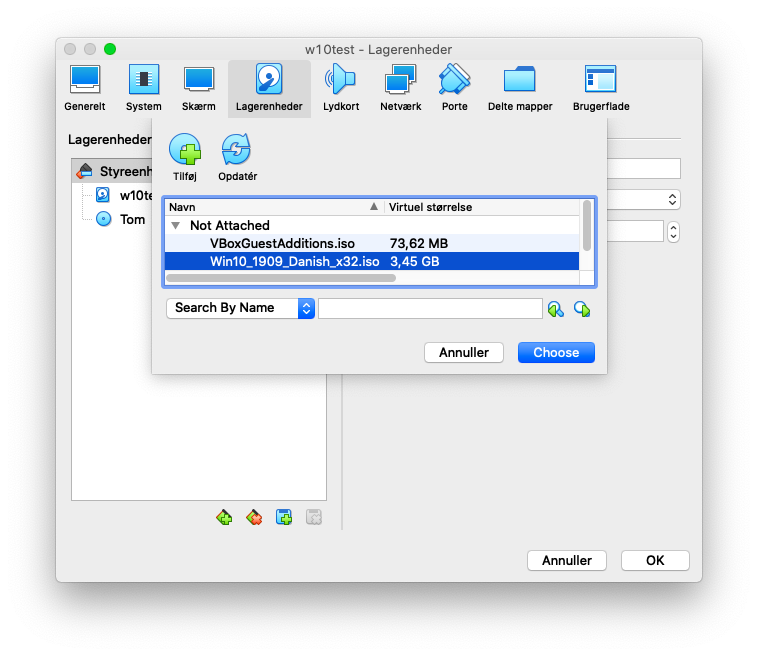Find previous match search icon
758x656 pixels.
[555, 309]
